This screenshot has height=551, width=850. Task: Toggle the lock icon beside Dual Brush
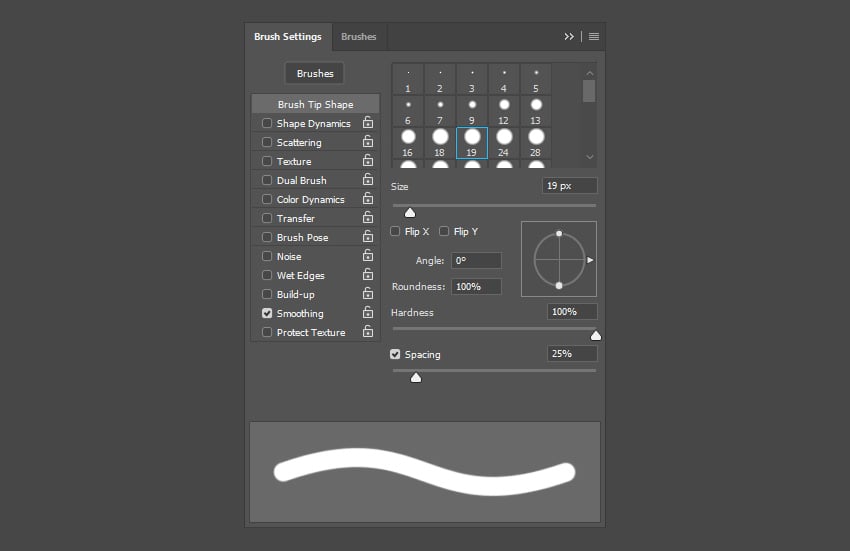coord(368,180)
